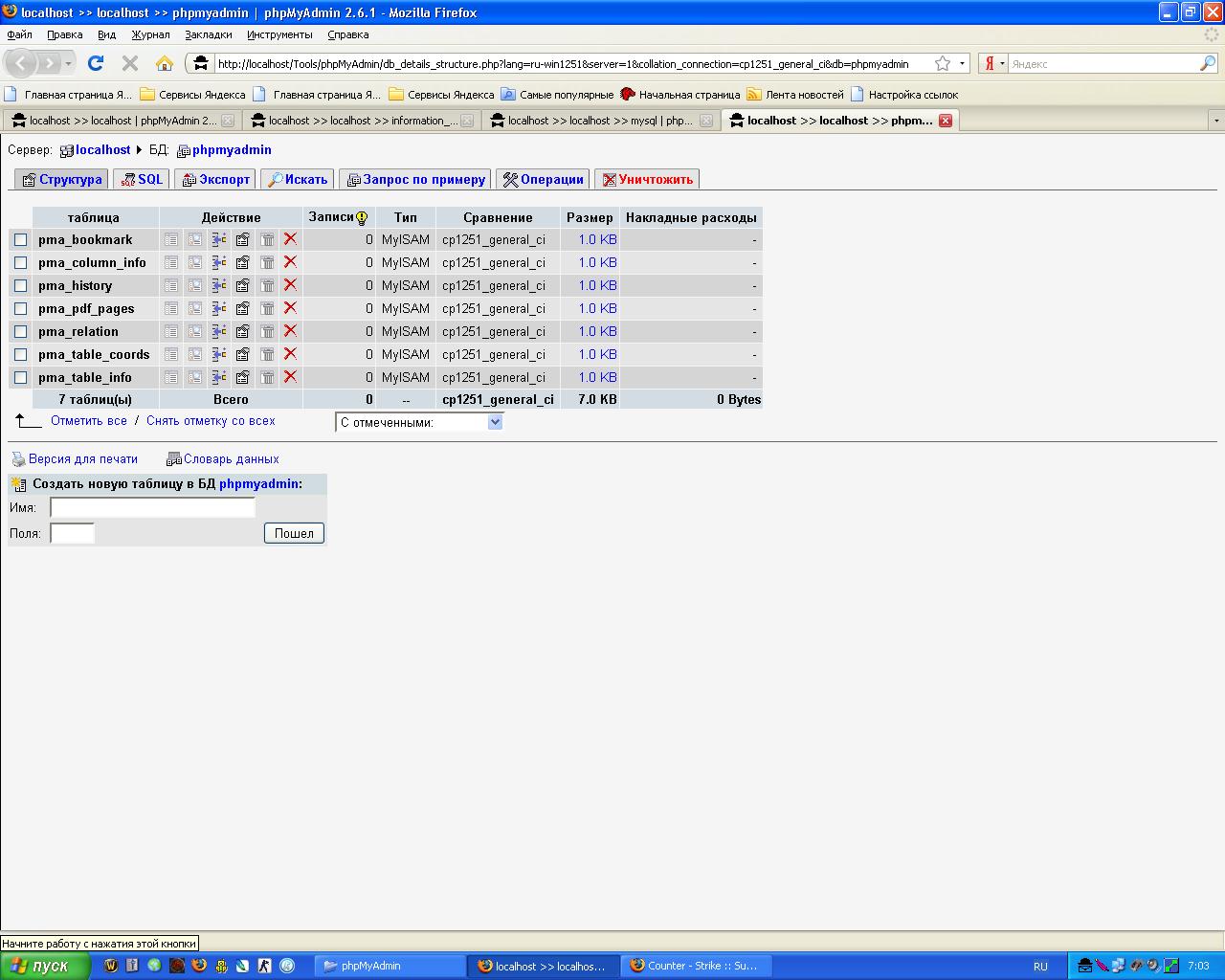Open phpMyAdmin folder taskbar button
The height and width of the screenshot is (980, 1225).
pos(390,966)
